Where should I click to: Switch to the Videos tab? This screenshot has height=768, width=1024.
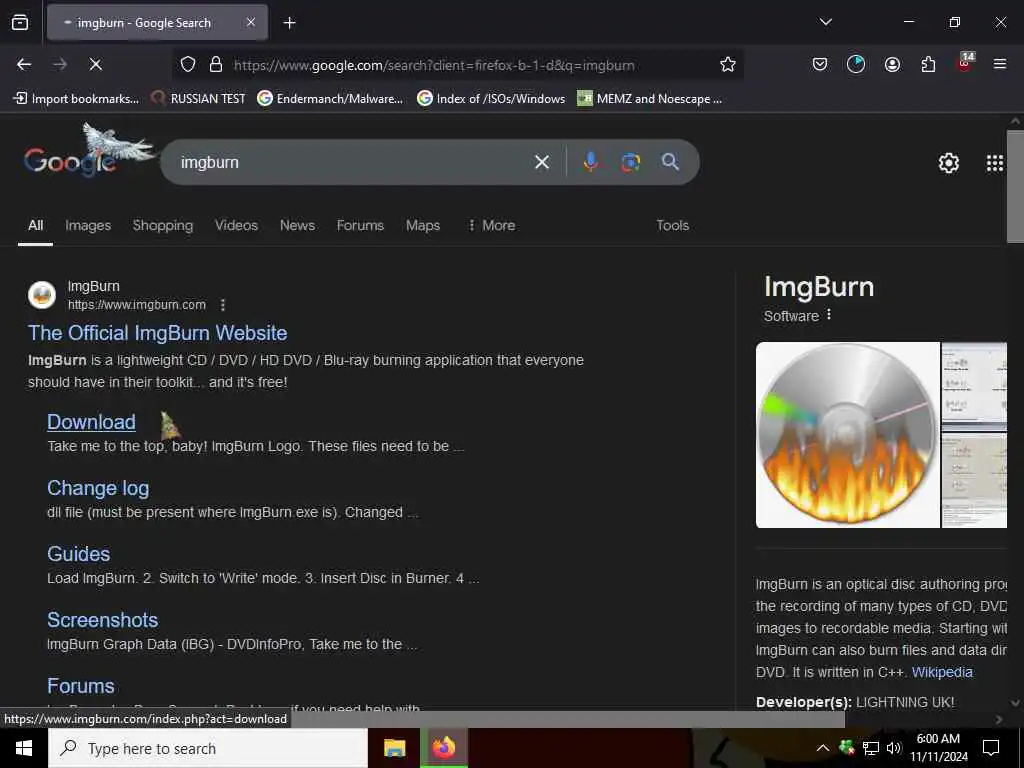pyautogui.click(x=236, y=225)
